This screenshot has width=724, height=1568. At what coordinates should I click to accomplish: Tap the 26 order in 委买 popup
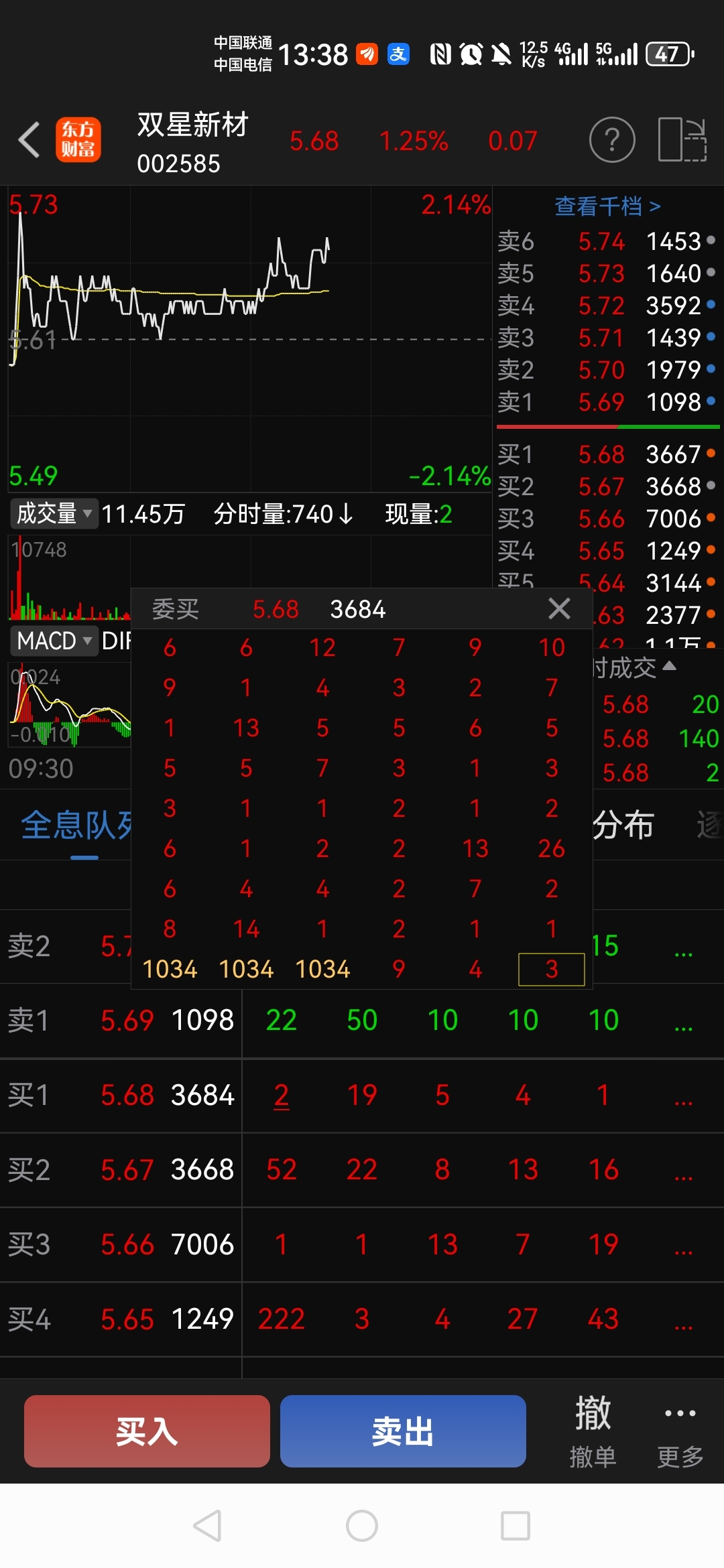click(552, 849)
